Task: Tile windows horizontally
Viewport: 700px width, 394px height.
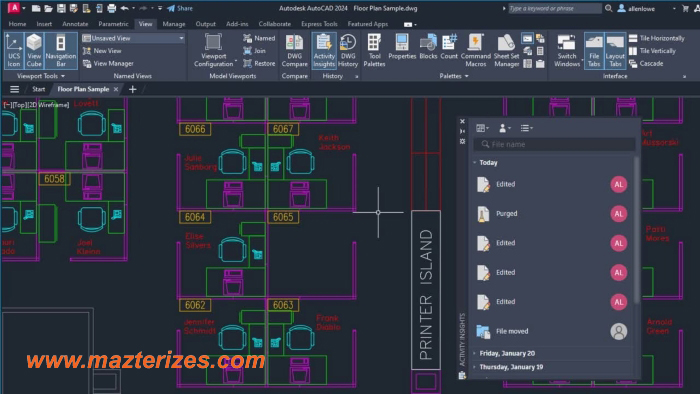Action: coord(656,38)
